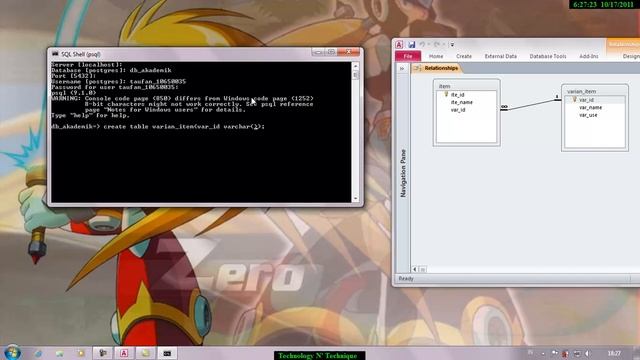Click the Access icon in the taskbar
The image size is (640, 360).
[124, 353]
